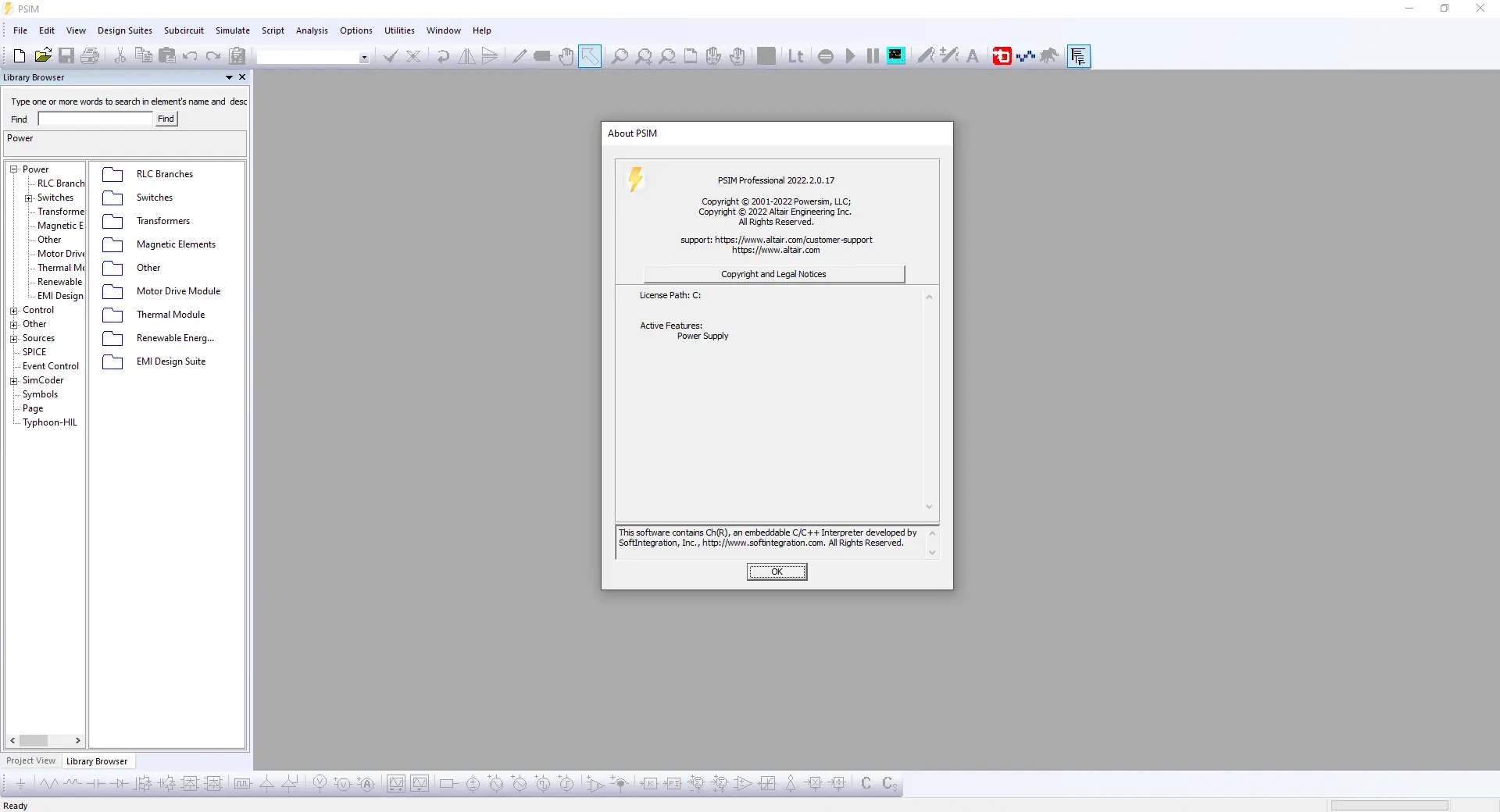Viewport: 1500px width, 812px height.
Task: Save the current file
Action: (x=66, y=56)
